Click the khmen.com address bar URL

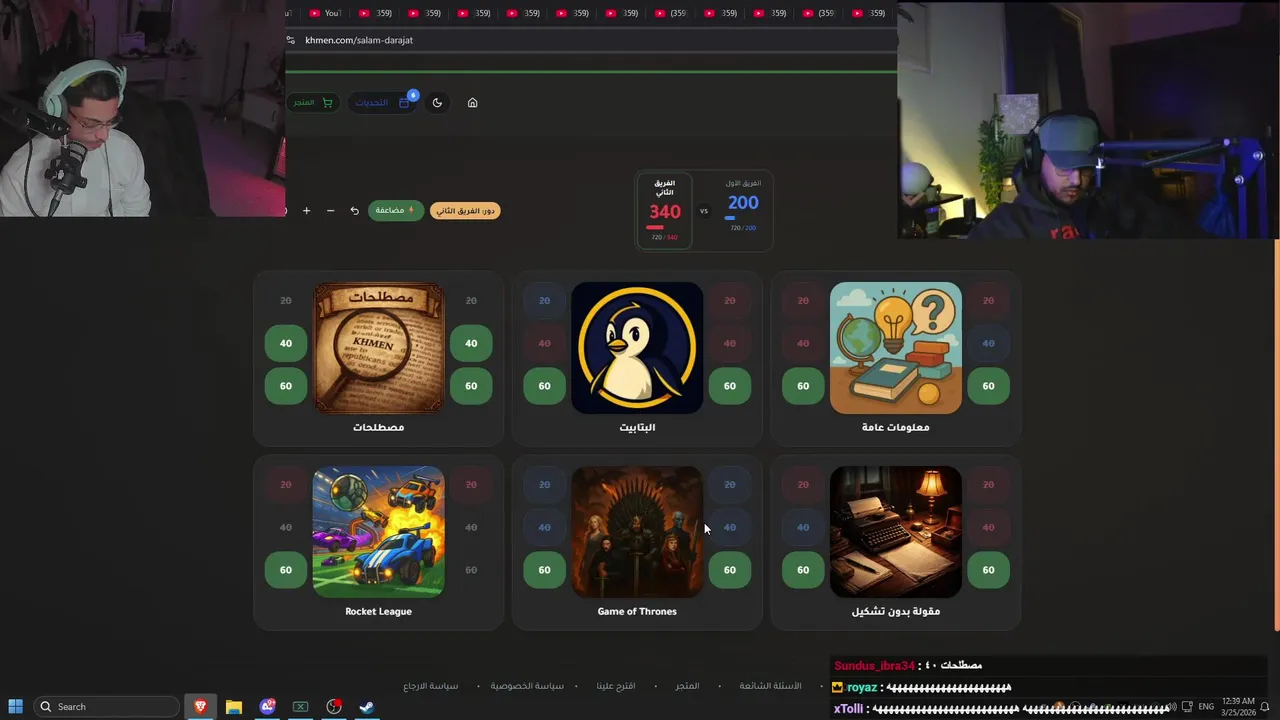coord(359,40)
